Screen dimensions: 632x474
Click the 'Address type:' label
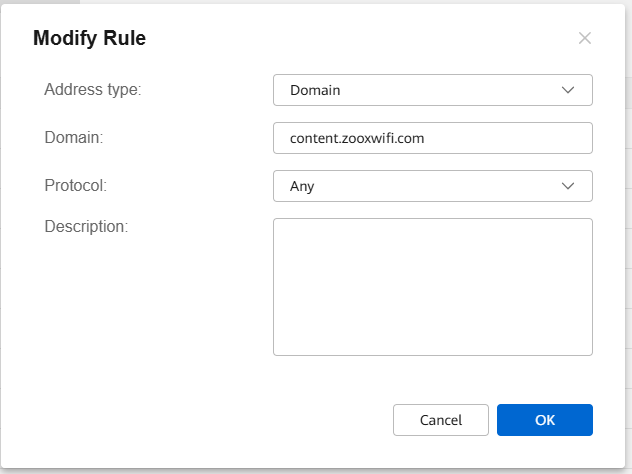(x=93, y=89)
